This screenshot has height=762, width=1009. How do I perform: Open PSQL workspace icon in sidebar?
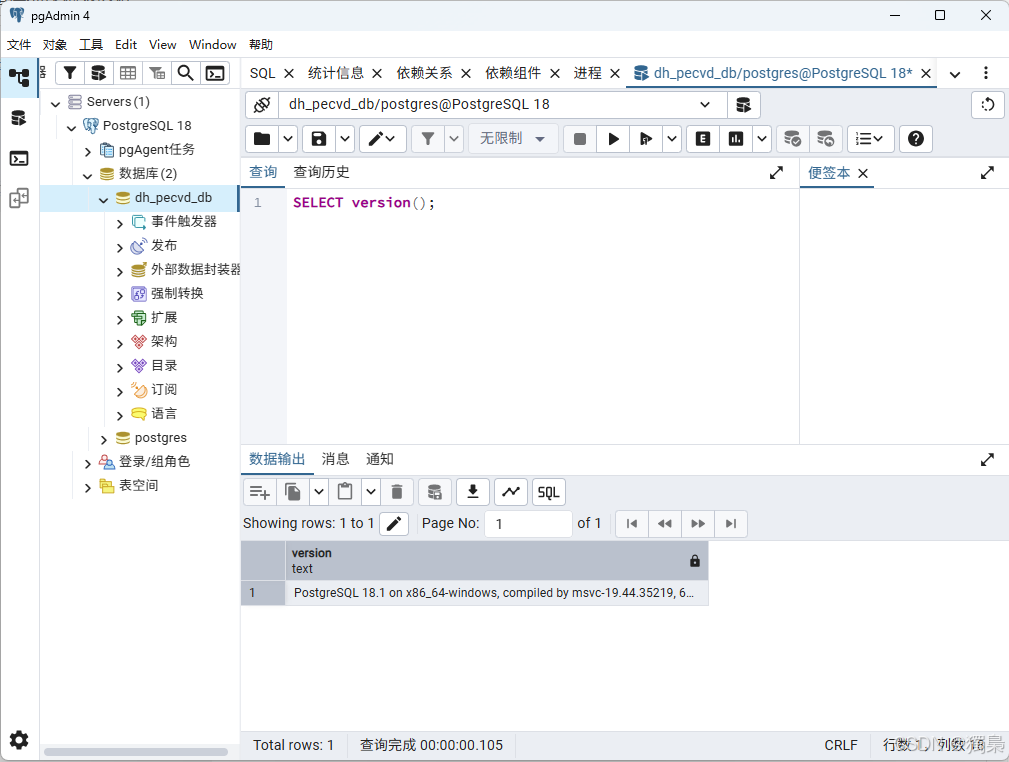pyautogui.click(x=19, y=158)
